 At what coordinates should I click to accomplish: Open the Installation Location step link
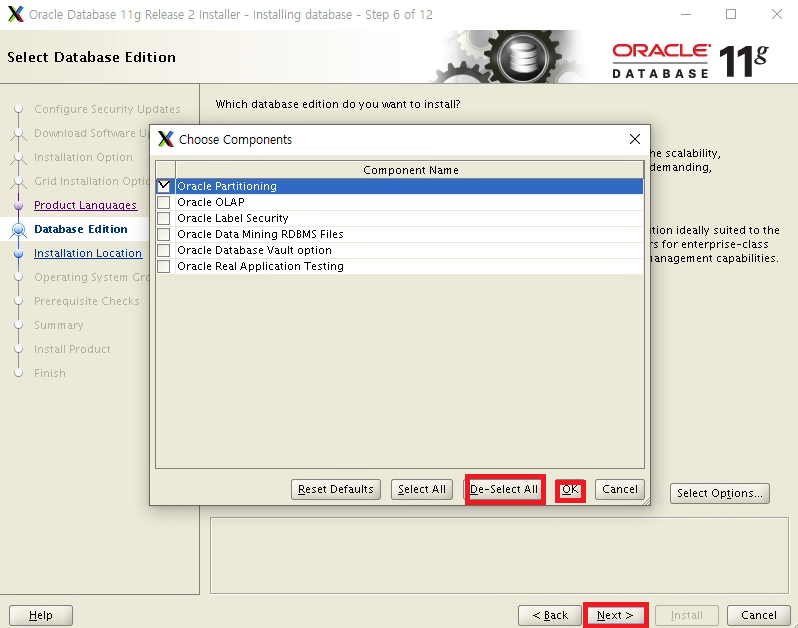(88, 253)
